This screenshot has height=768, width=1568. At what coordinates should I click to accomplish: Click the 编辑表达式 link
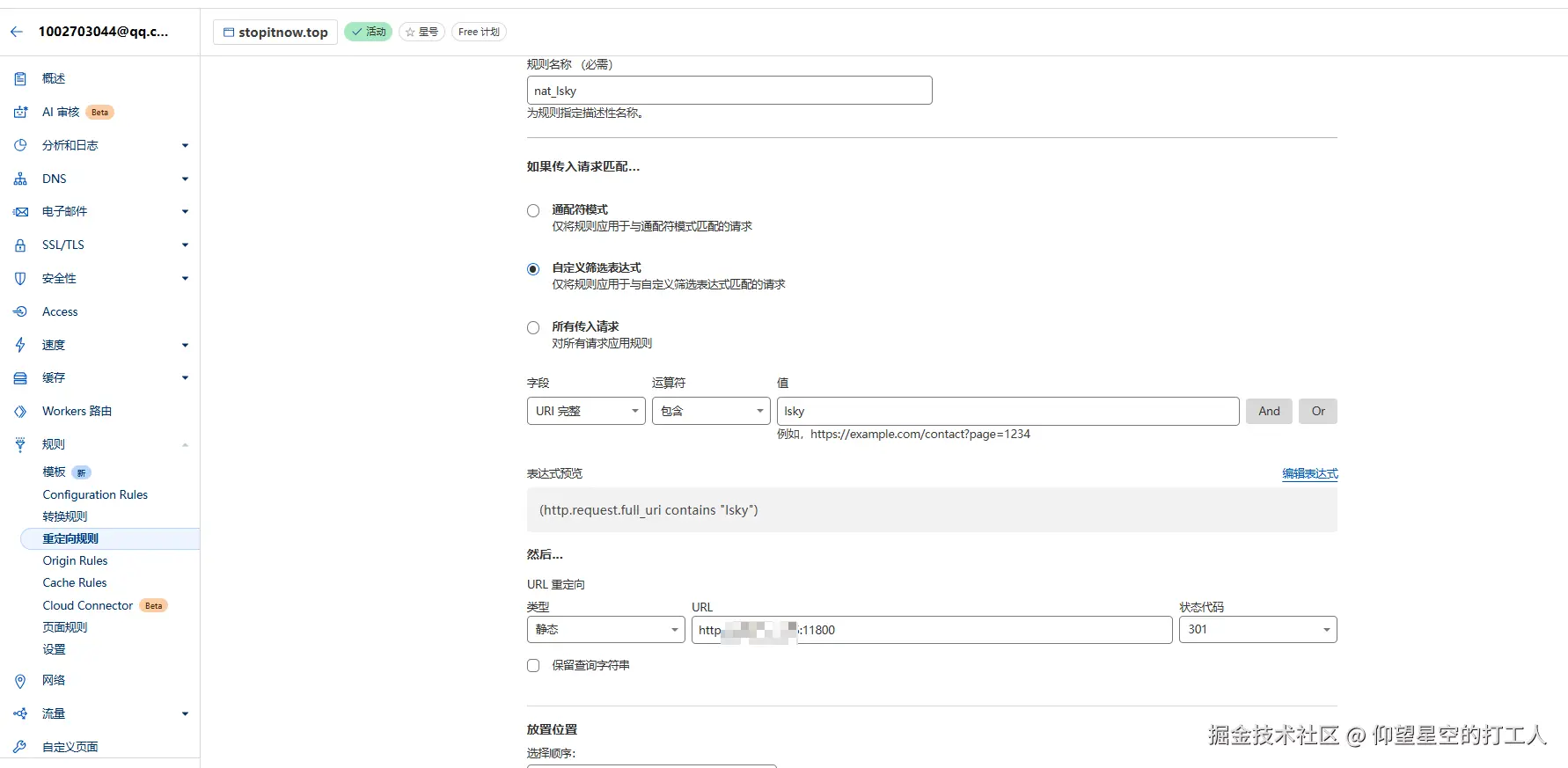point(1309,473)
